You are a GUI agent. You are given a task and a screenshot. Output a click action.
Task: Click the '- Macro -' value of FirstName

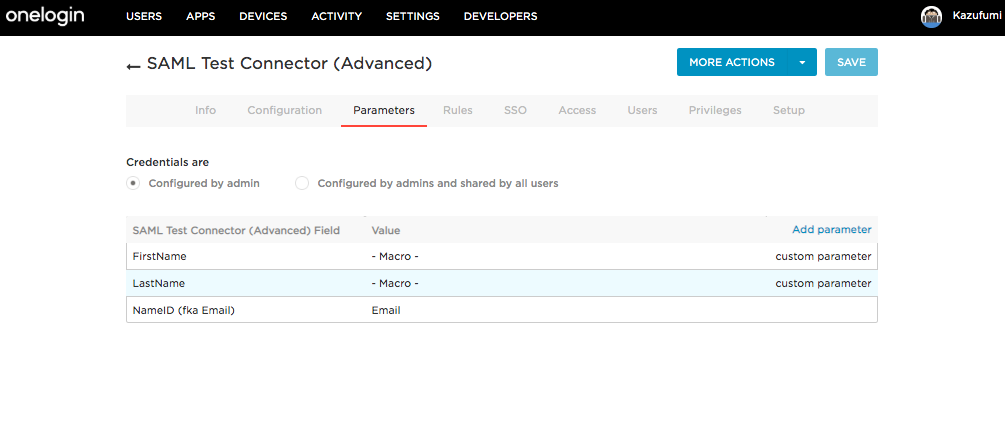point(395,256)
